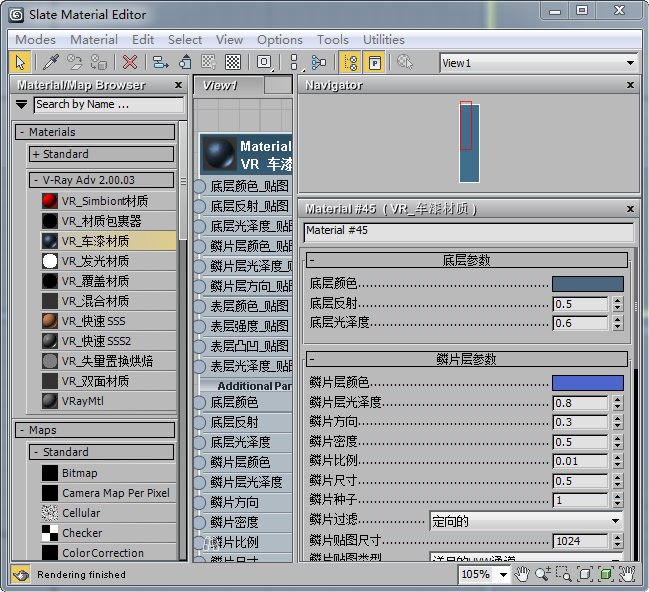Select the Pan tool hand icon

pyautogui.click(x=522, y=574)
